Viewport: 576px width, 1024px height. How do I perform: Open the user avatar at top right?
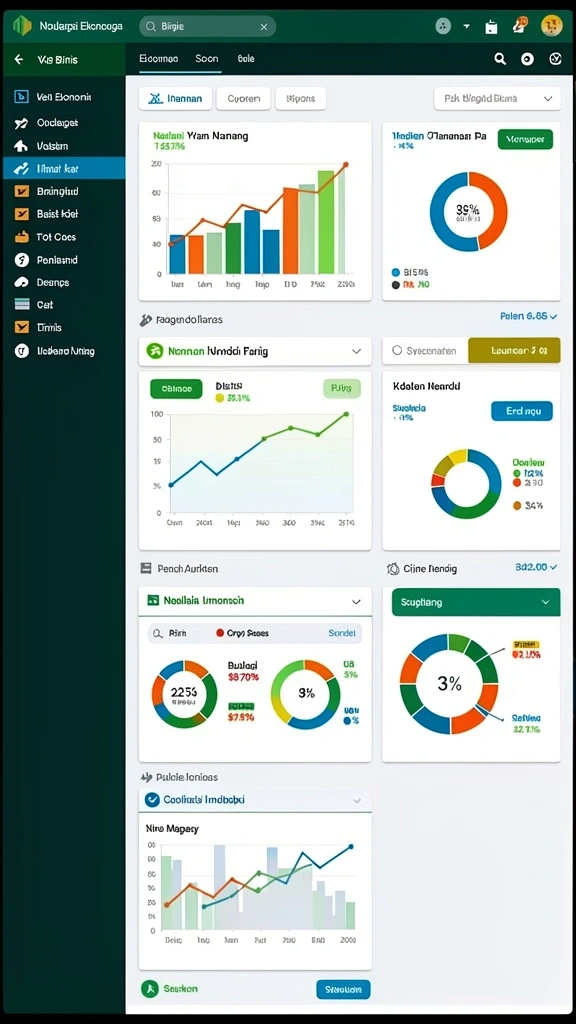(552, 26)
